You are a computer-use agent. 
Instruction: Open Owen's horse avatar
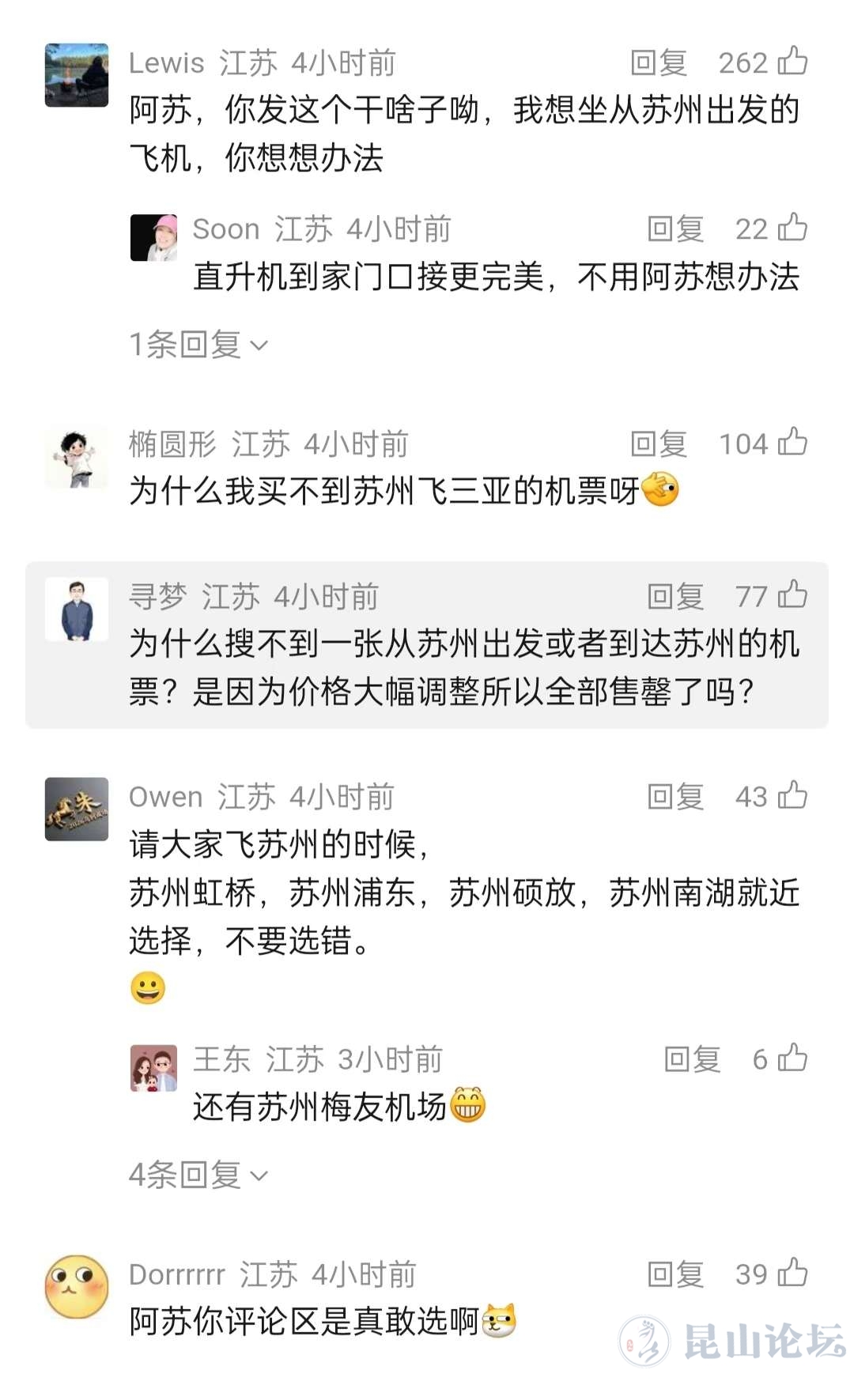tap(77, 809)
